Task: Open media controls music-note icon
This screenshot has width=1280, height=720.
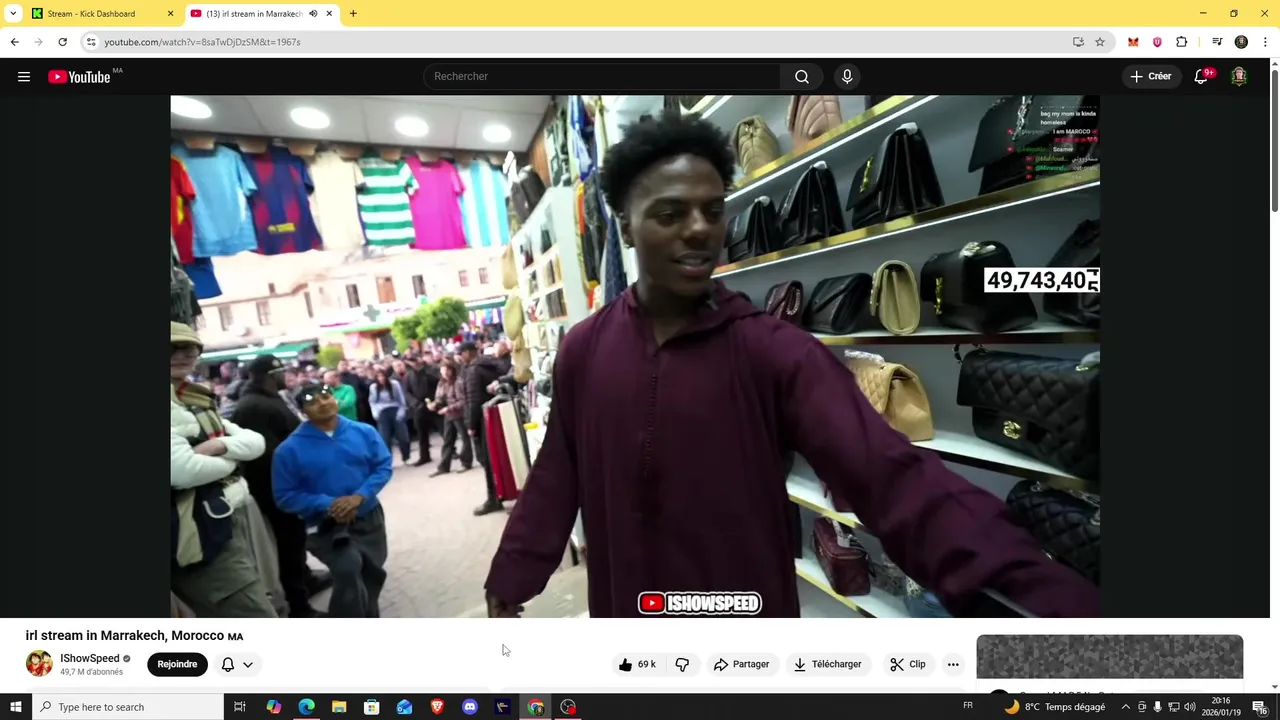Action: tap(1217, 42)
